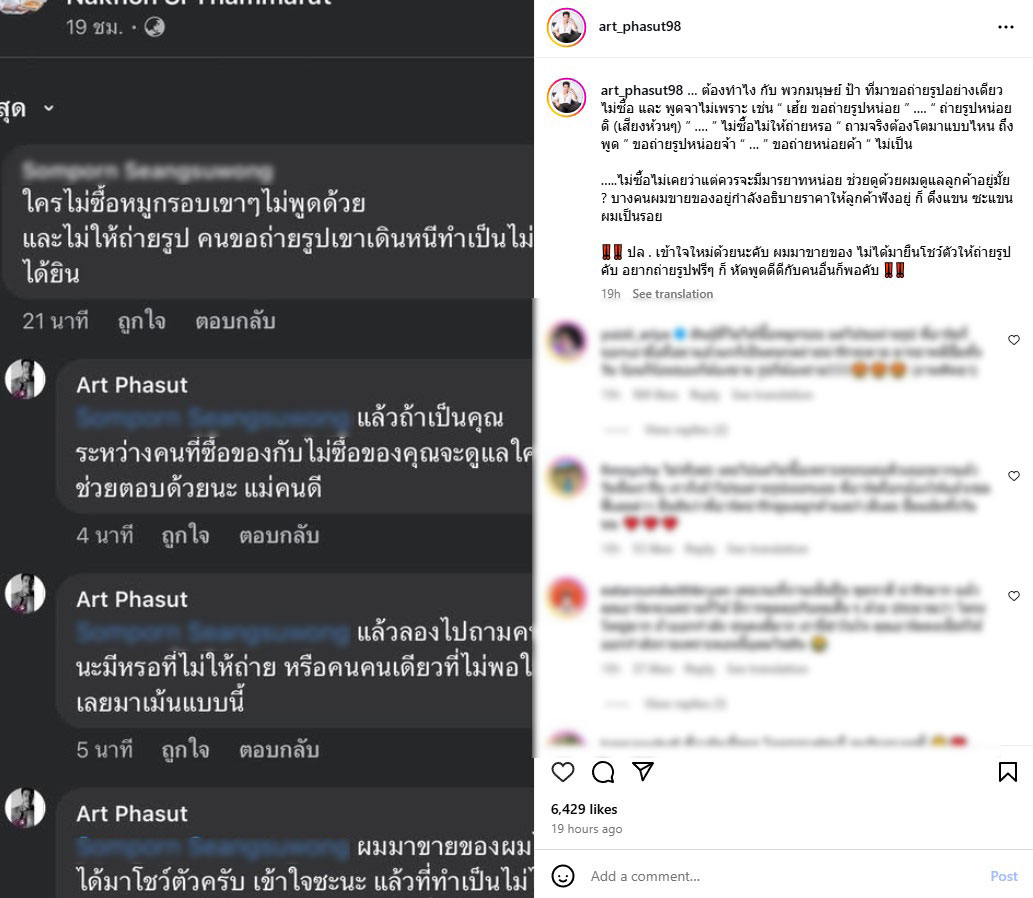
Task: Open the emoji picker smiley icon
Action: coord(563,876)
